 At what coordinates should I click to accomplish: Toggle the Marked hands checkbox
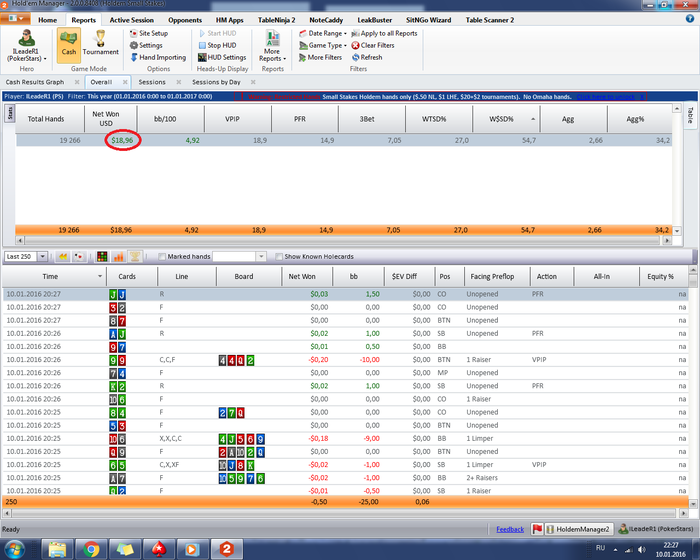(x=162, y=256)
